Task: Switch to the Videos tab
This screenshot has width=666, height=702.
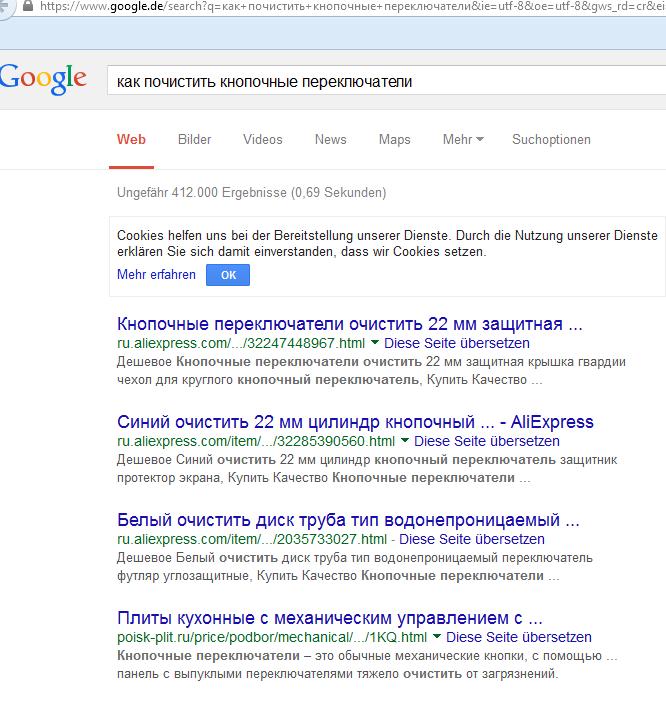Action: pos(263,139)
